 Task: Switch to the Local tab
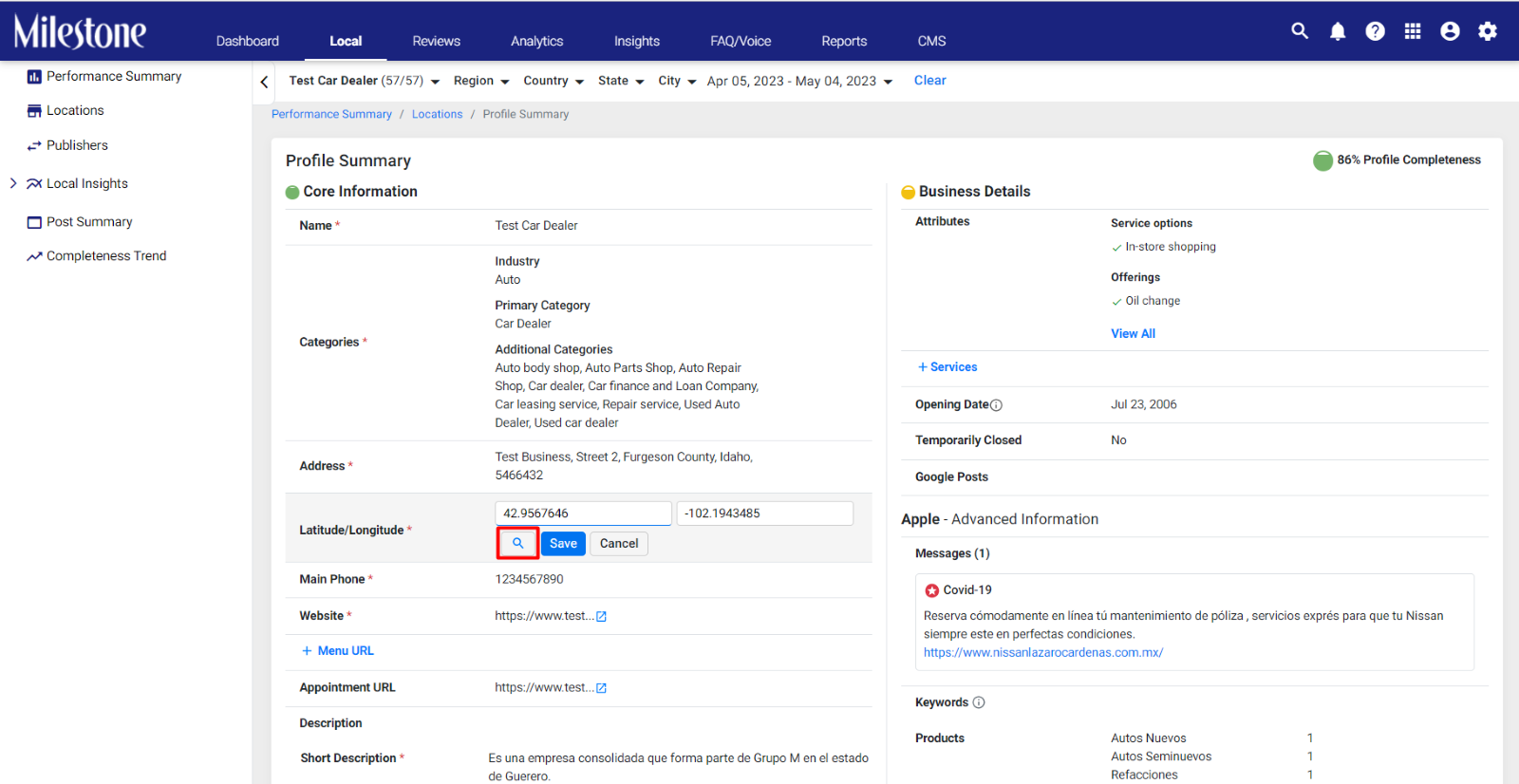point(346,41)
